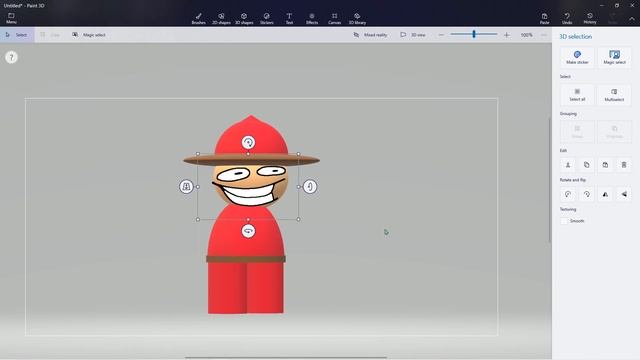Click the top-left selection box corner handle
Screen dimensions: 640x360
(x=198, y=154)
